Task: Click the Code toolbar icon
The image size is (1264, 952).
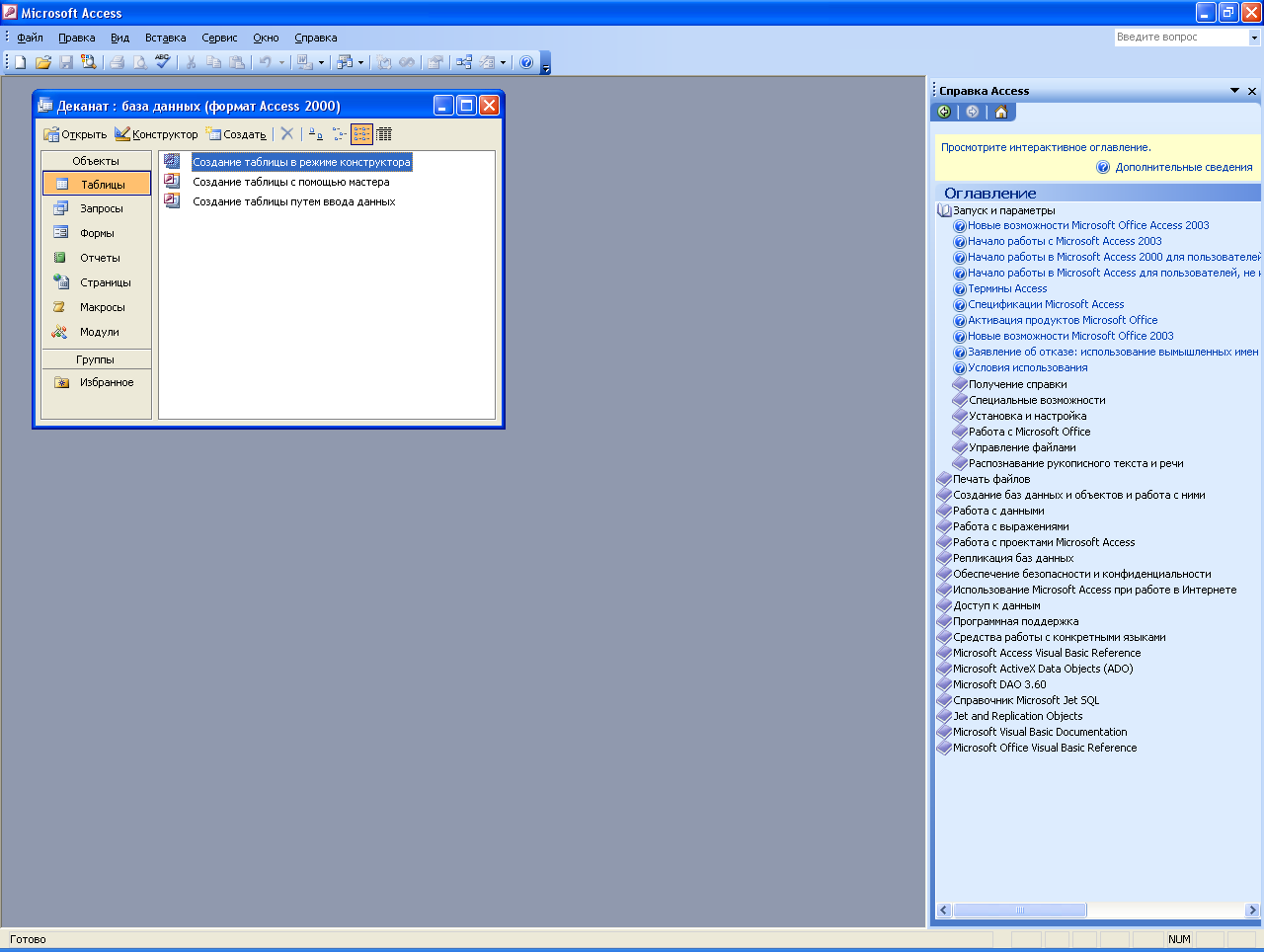Action: point(384,62)
